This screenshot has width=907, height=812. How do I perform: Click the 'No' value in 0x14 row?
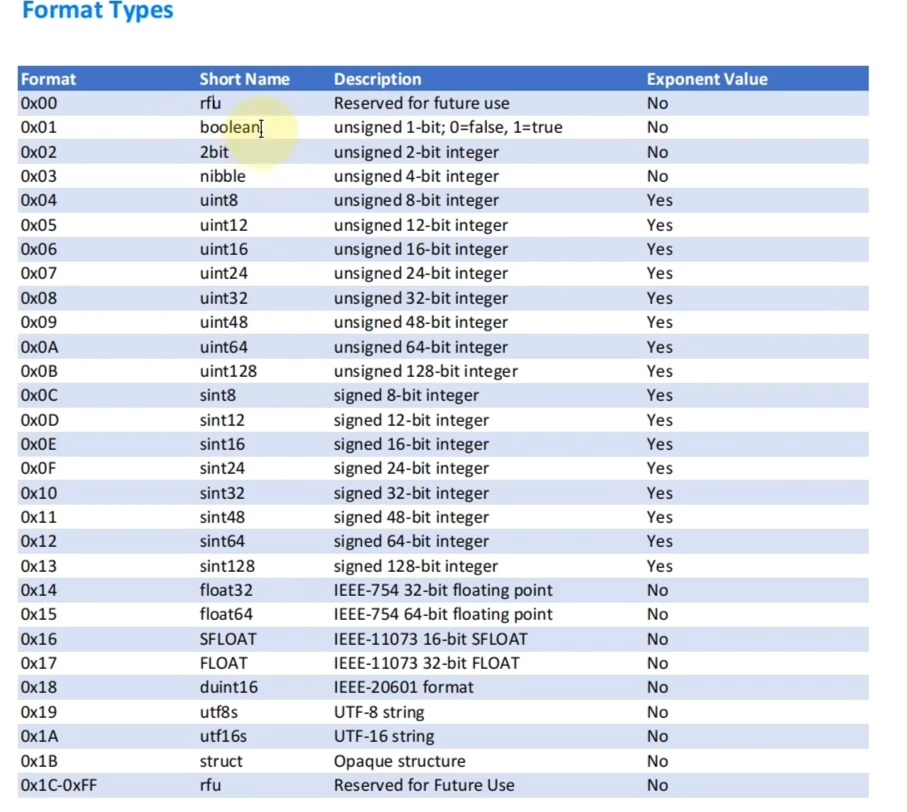point(657,590)
